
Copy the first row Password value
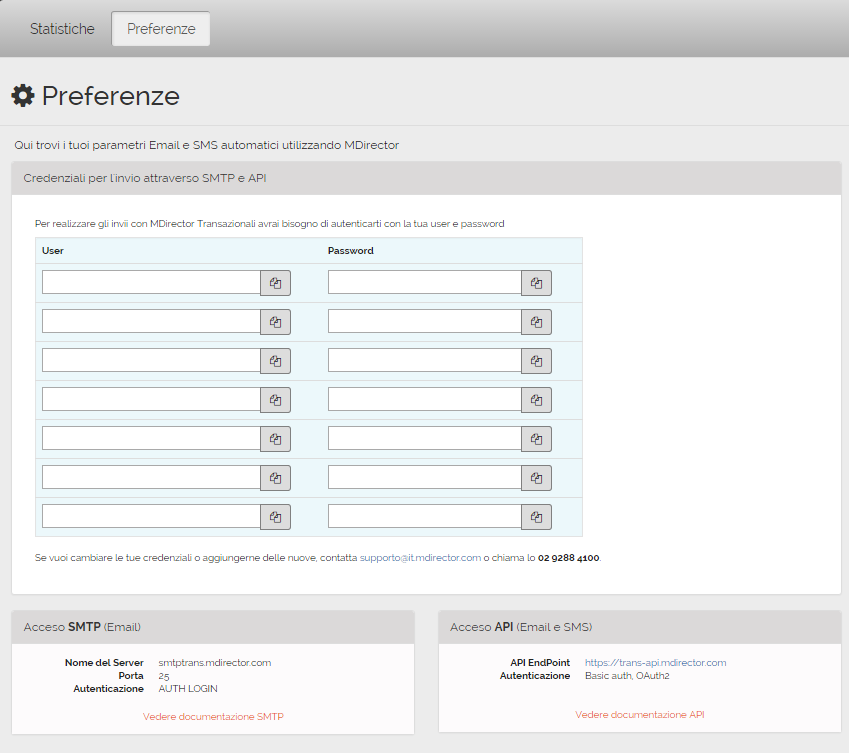pyautogui.click(x=536, y=283)
